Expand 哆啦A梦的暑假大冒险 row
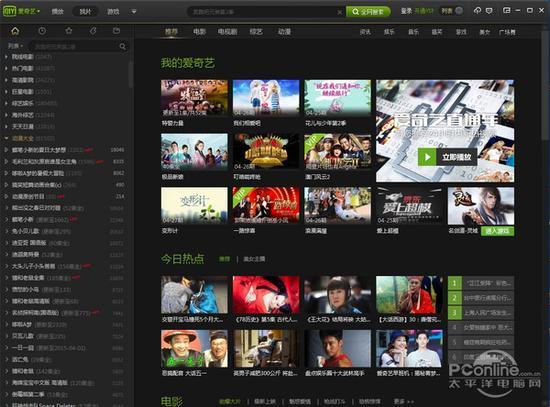The width and height of the screenshot is (550, 407). pos(6,173)
